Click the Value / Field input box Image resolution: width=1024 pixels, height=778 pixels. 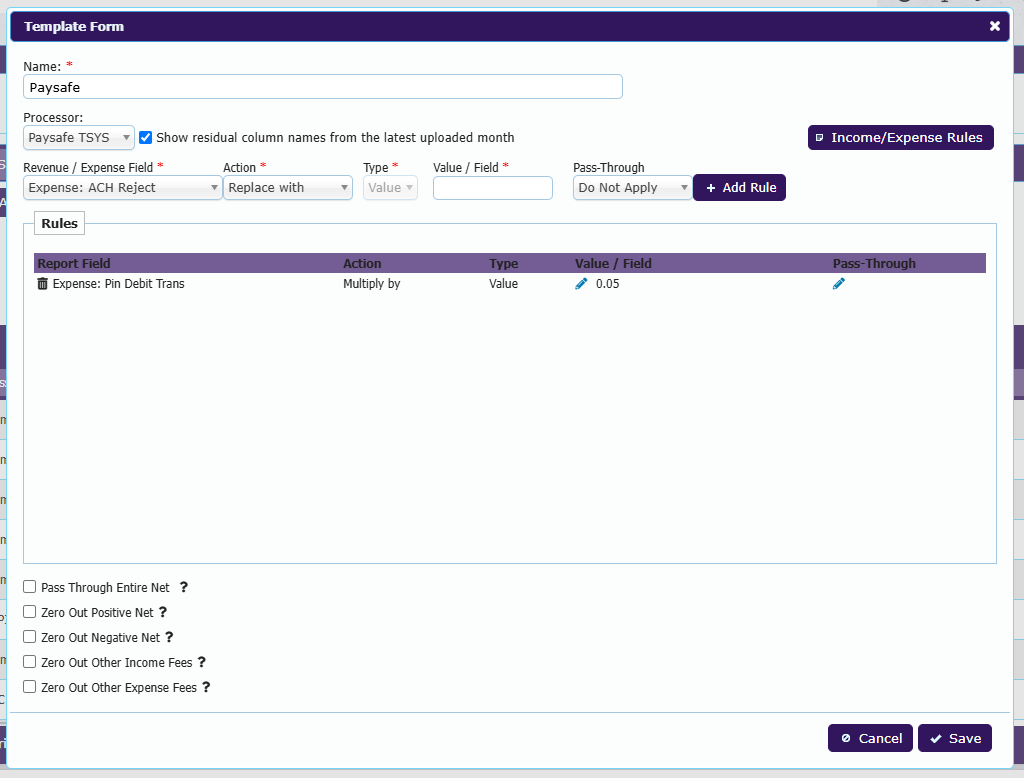click(492, 188)
